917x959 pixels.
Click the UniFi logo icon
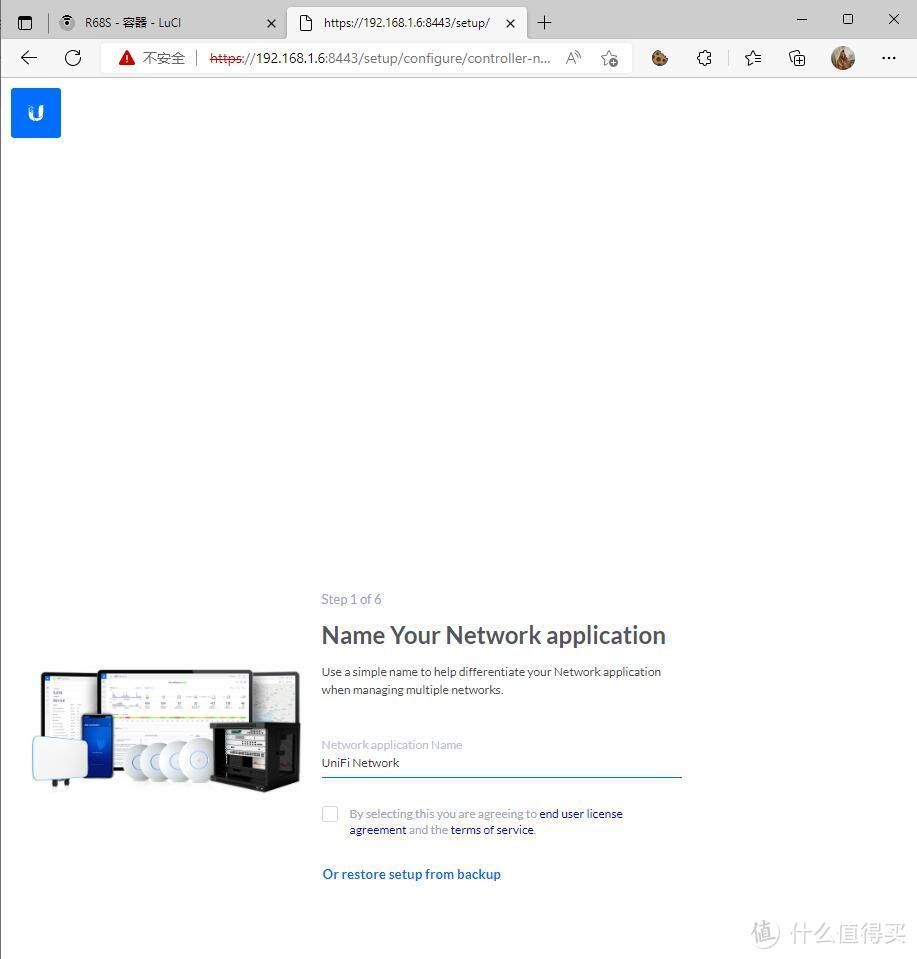35,113
